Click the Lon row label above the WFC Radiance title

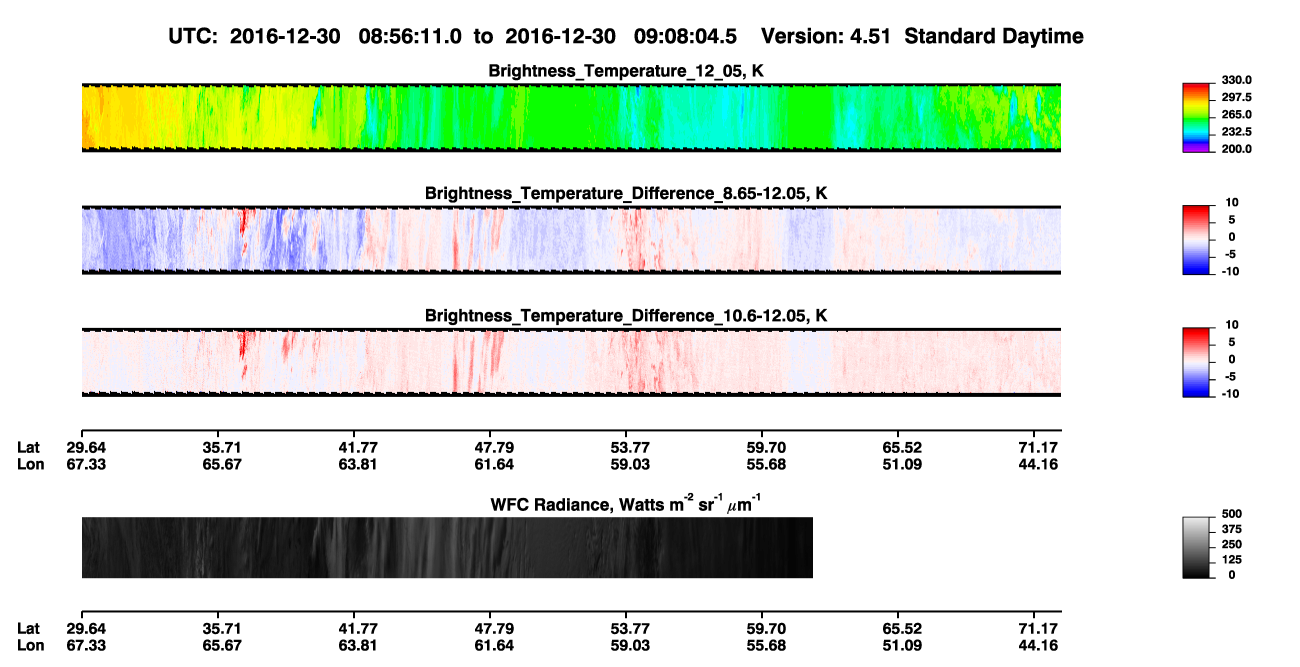(x=30, y=464)
